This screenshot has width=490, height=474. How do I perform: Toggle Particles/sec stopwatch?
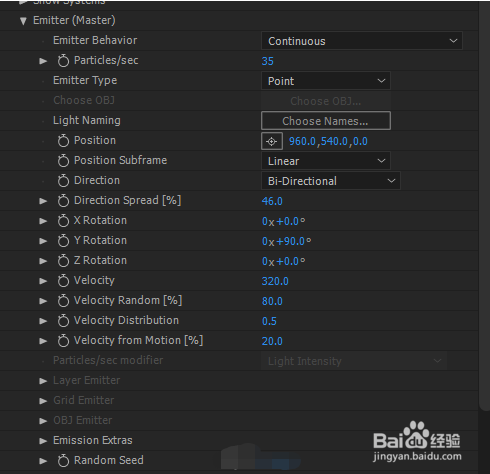coord(63,61)
